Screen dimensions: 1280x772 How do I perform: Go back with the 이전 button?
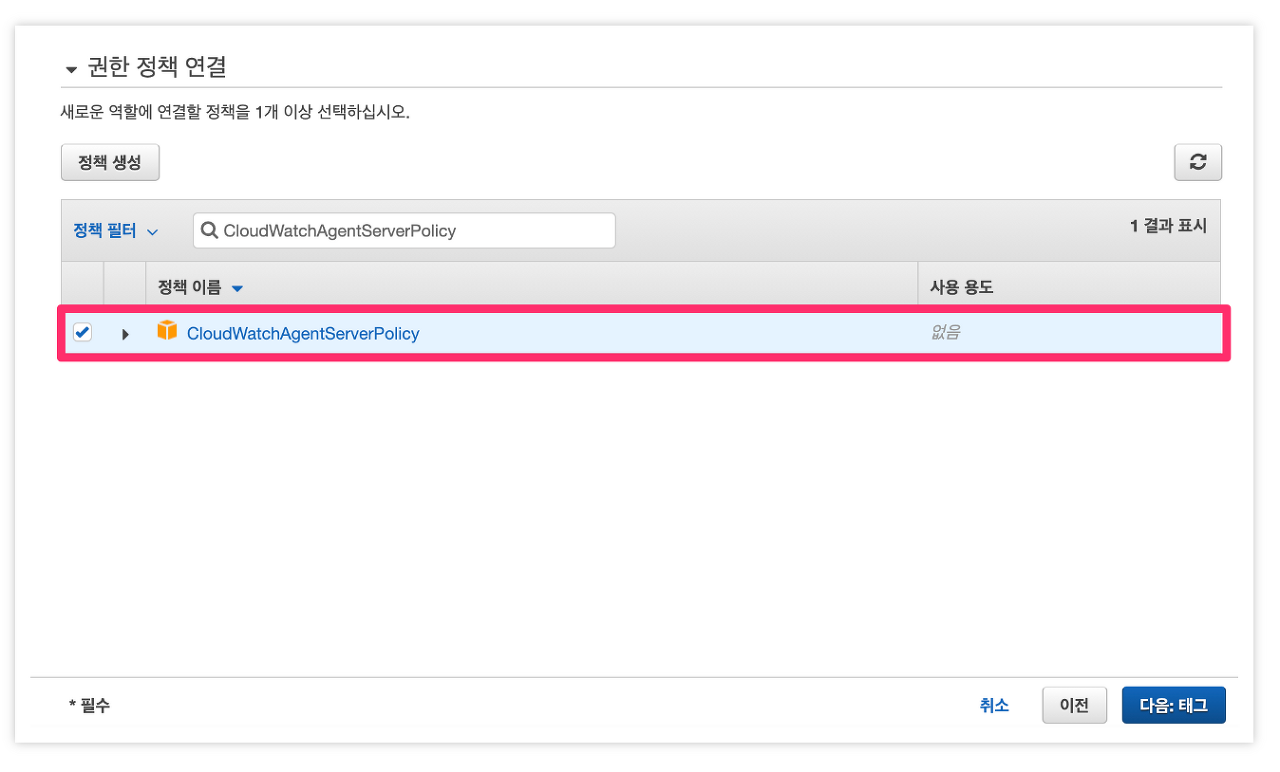(x=1074, y=705)
